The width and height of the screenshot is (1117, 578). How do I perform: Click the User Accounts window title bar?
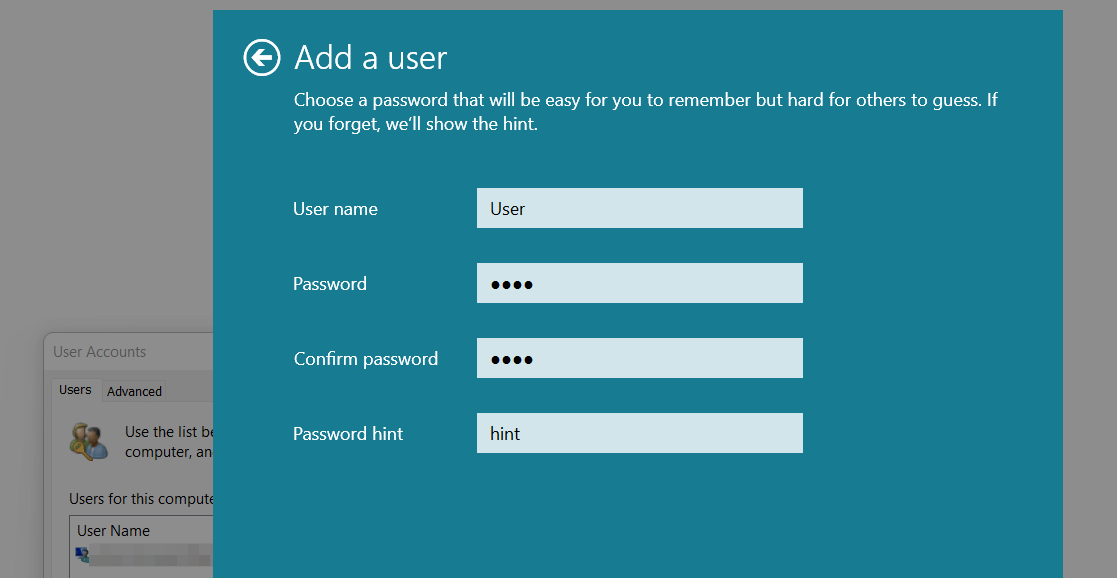tap(128, 351)
